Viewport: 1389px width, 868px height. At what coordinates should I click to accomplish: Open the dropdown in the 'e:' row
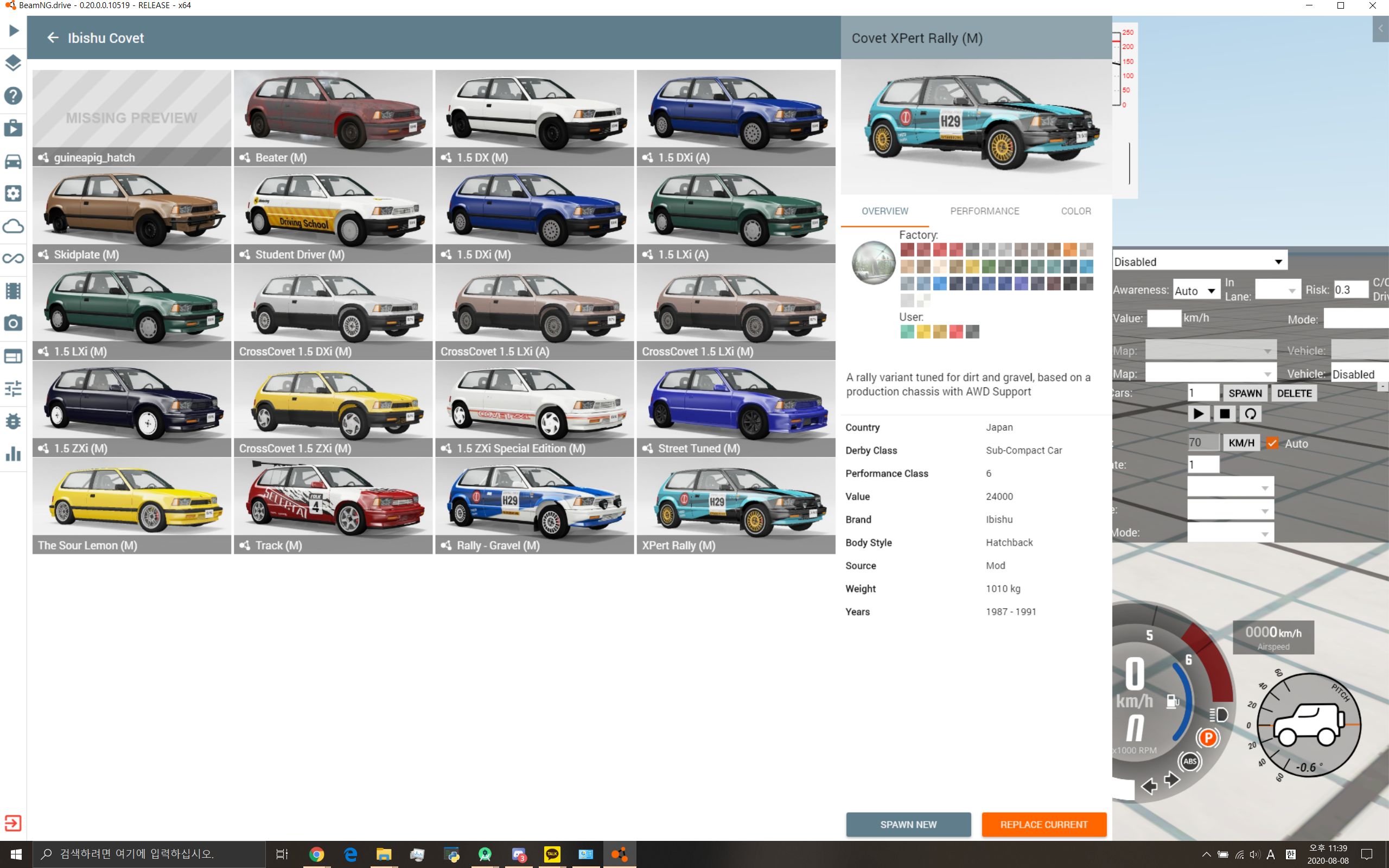(1230, 510)
